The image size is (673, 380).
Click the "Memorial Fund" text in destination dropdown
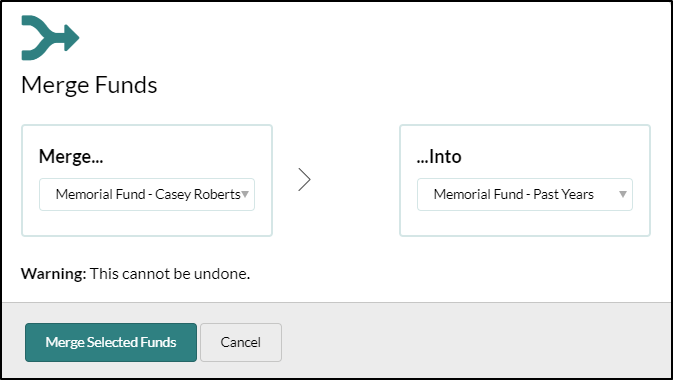(478, 195)
